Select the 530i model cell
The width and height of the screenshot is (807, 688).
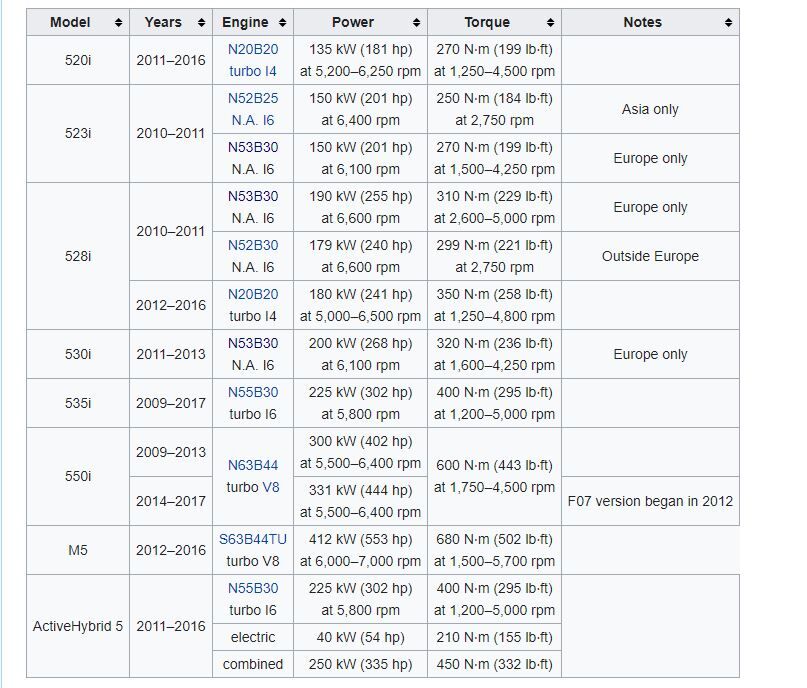(x=78, y=354)
